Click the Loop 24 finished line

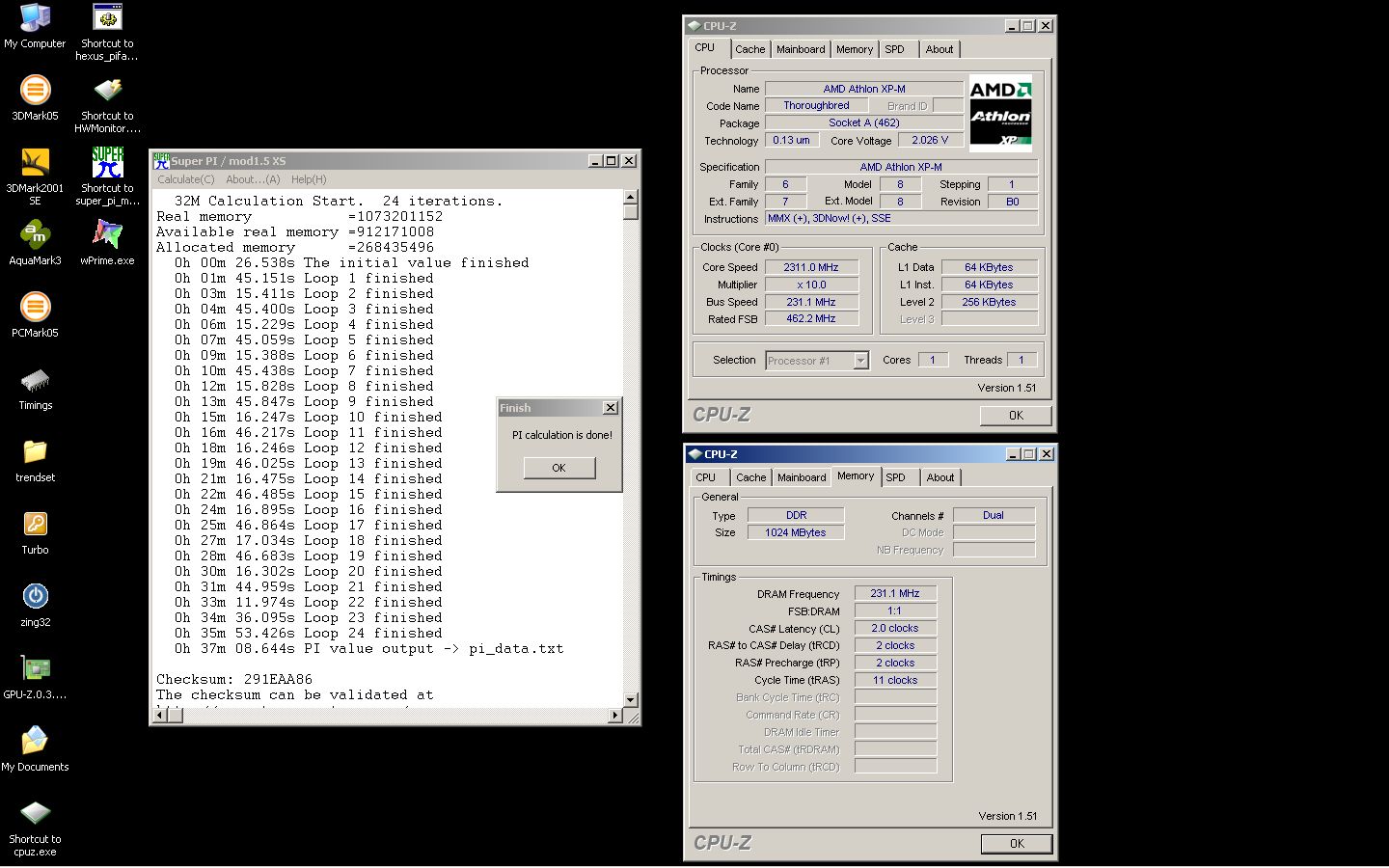tap(309, 633)
